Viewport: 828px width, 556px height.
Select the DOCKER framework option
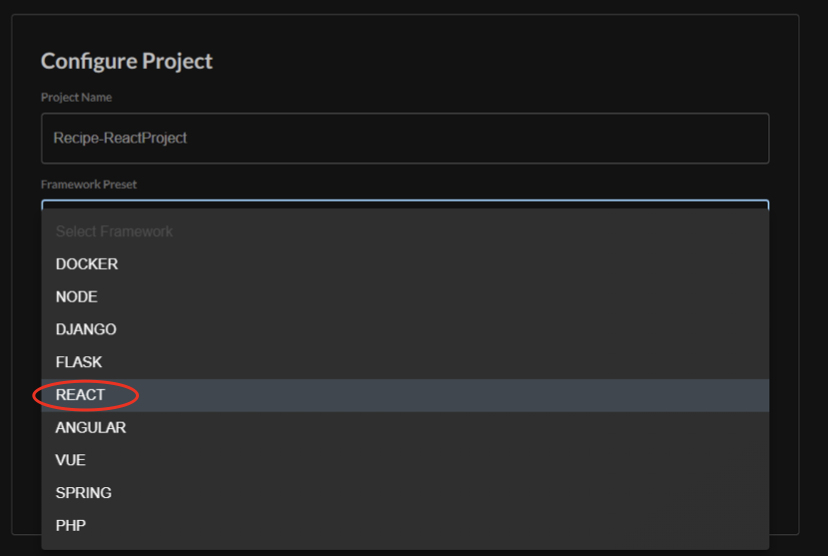click(87, 264)
